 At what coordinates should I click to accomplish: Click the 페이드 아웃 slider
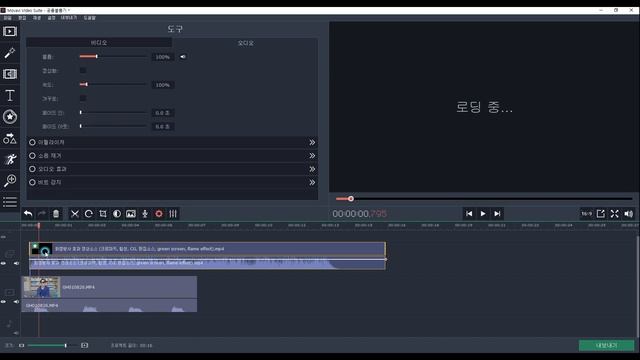coord(113,126)
